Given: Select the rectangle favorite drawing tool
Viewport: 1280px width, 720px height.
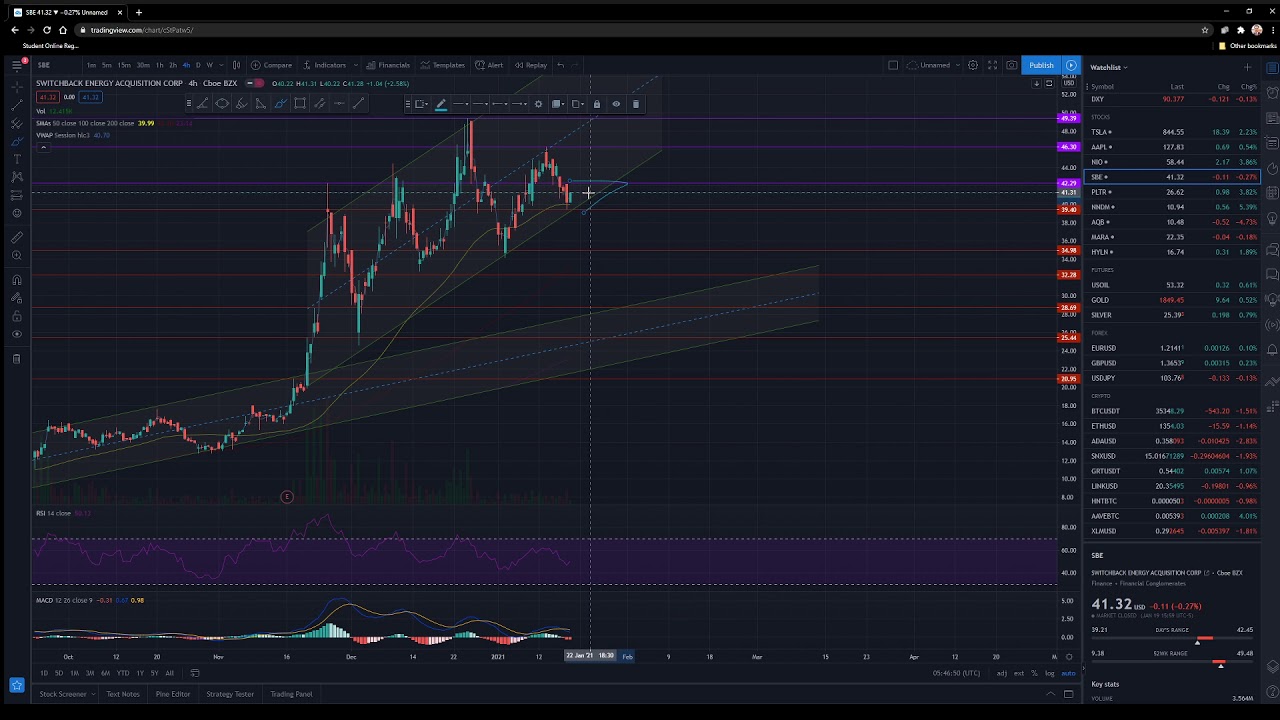Looking at the screenshot, I should (x=299, y=104).
